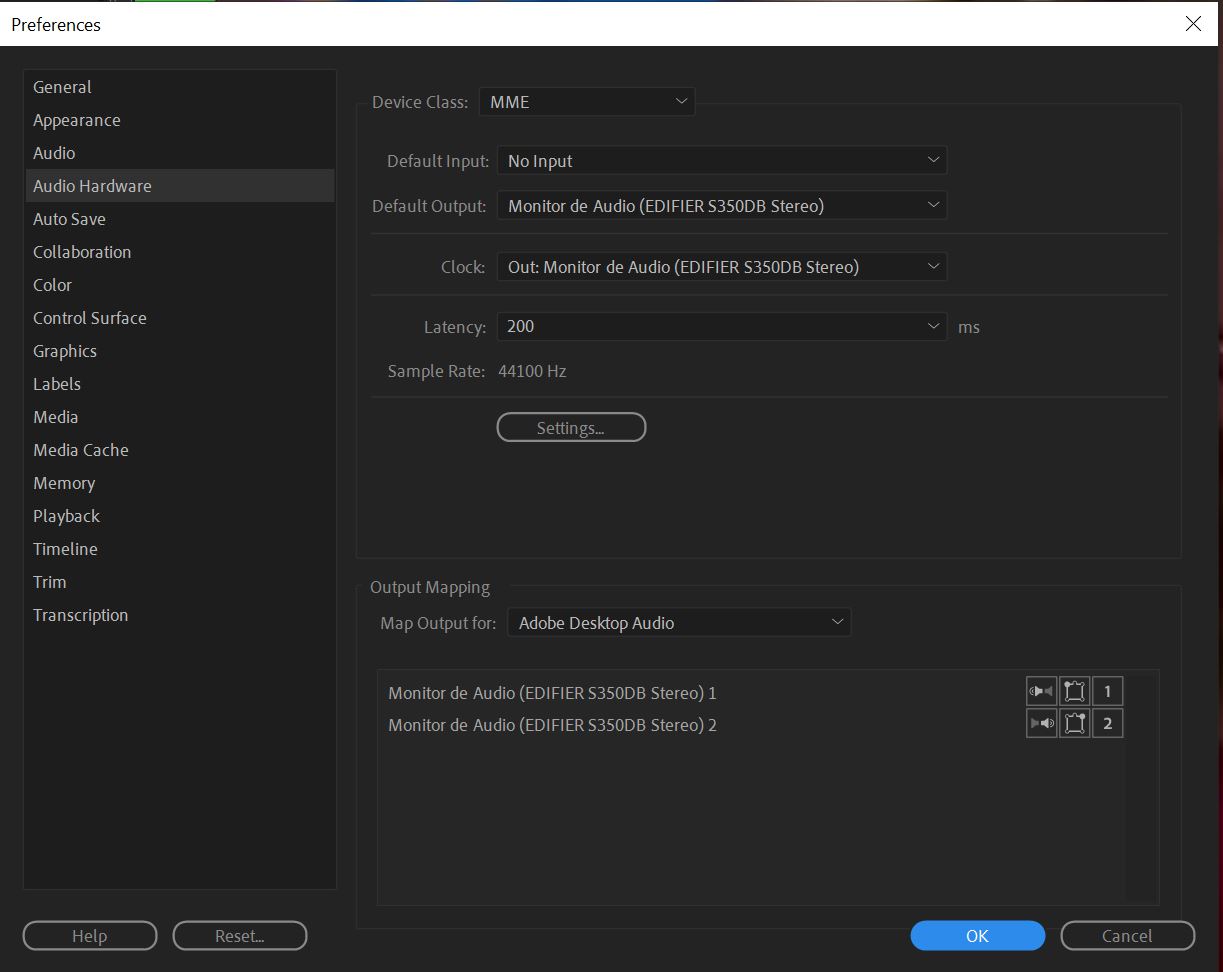The height and width of the screenshot is (972, 1223).
Task: Open Help from the bottom-left button
Action: click(x=89, y=935)
